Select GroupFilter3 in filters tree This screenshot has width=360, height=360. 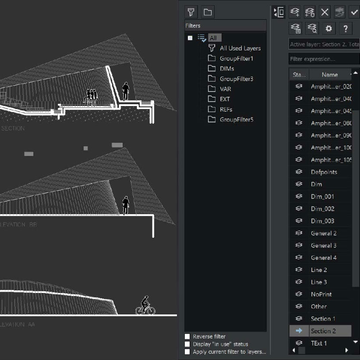coord(236,79)
